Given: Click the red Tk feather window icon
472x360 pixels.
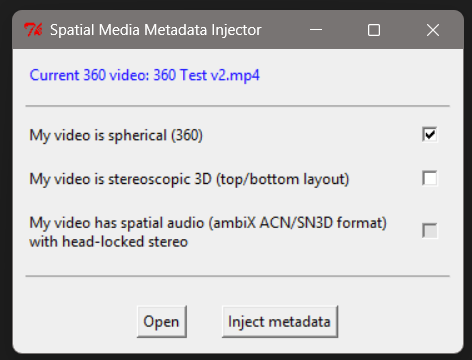Looking at the screenshot, I should pos(33,30).
